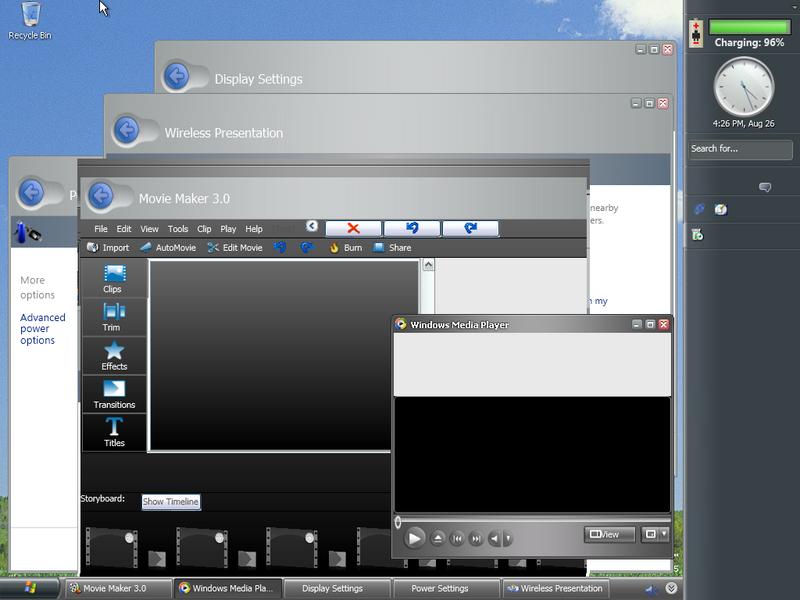This screenshot has height=600, width=800.
Task: Open the Clips panel in Movie Maker
Action: [x=114, y=279]
